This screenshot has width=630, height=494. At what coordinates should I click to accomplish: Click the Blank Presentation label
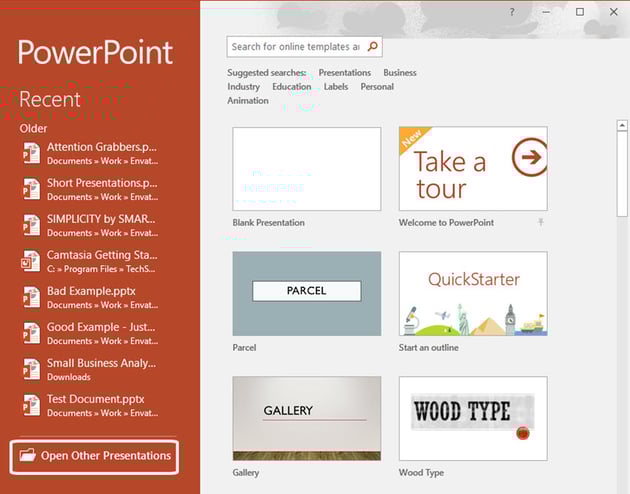coord(268,223)
